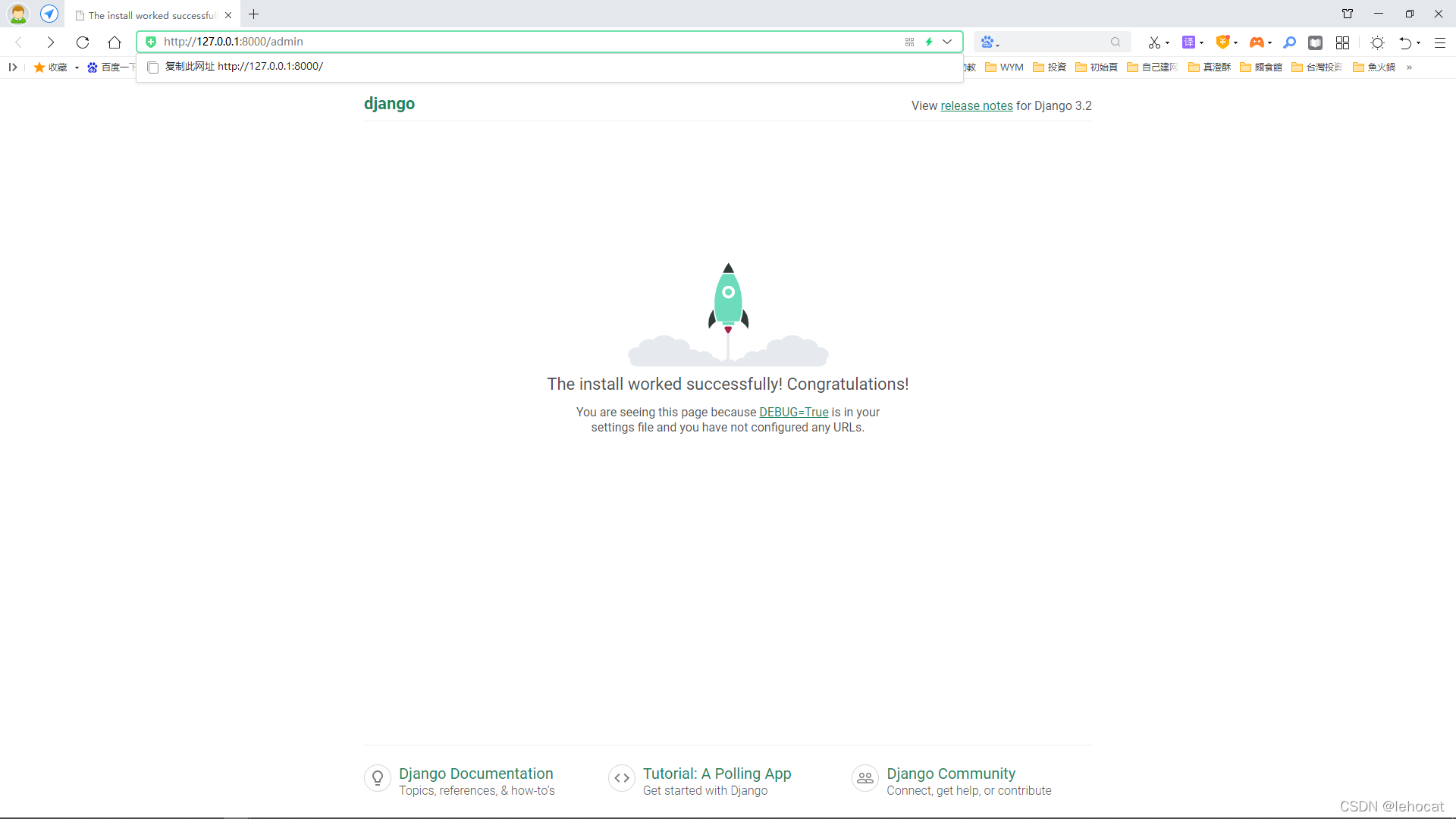Viewport: 1456px width, 819px height.
Task: Click the people community icon
Action: tap(865, 778)
